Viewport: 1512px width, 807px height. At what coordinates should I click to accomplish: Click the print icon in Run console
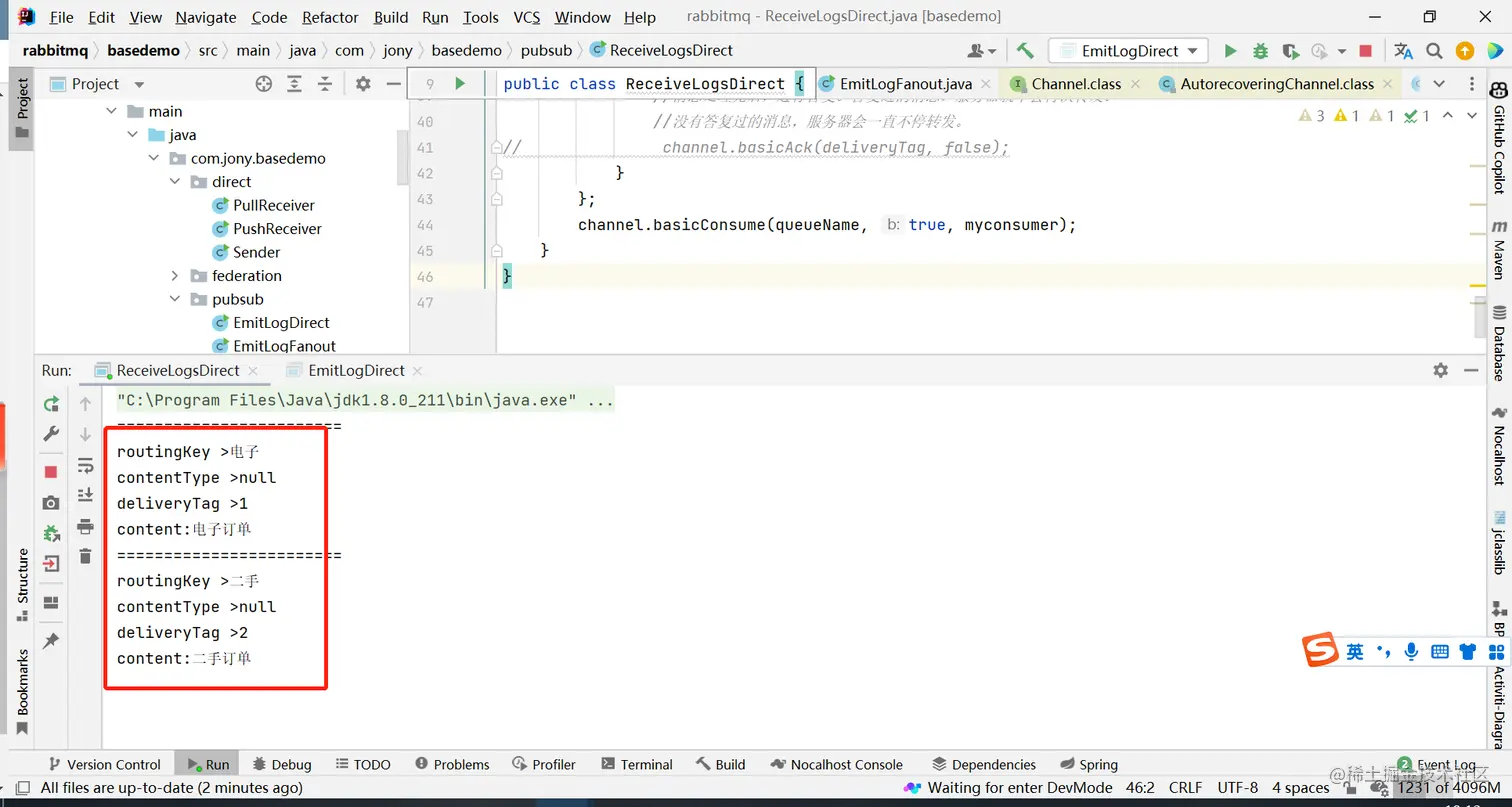pyautogui.click(x=85, y=526)
